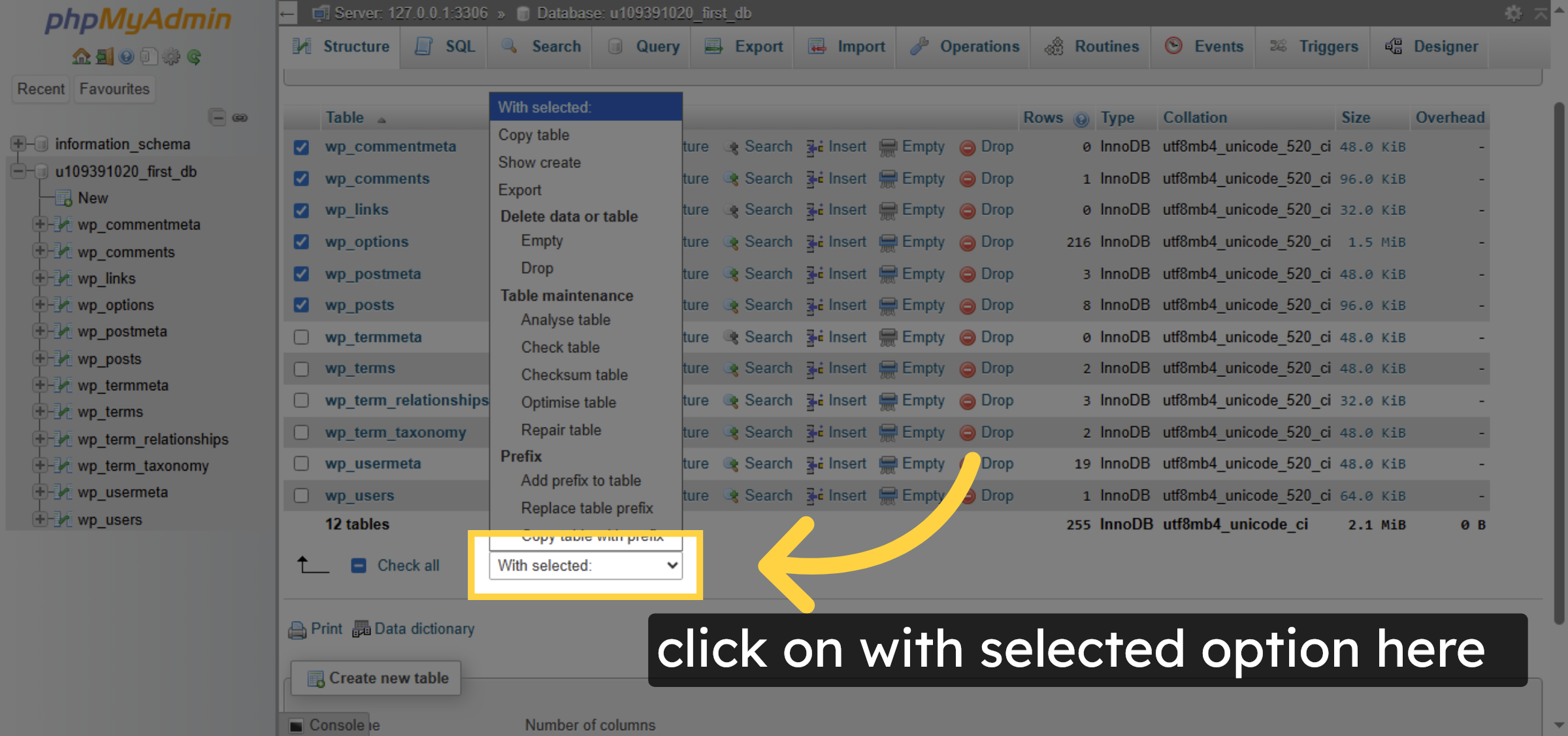Expand wp_posts node in sidebar tree
Screen dimensions: 1568x736
pyautogui.click(x=39, y=359)
